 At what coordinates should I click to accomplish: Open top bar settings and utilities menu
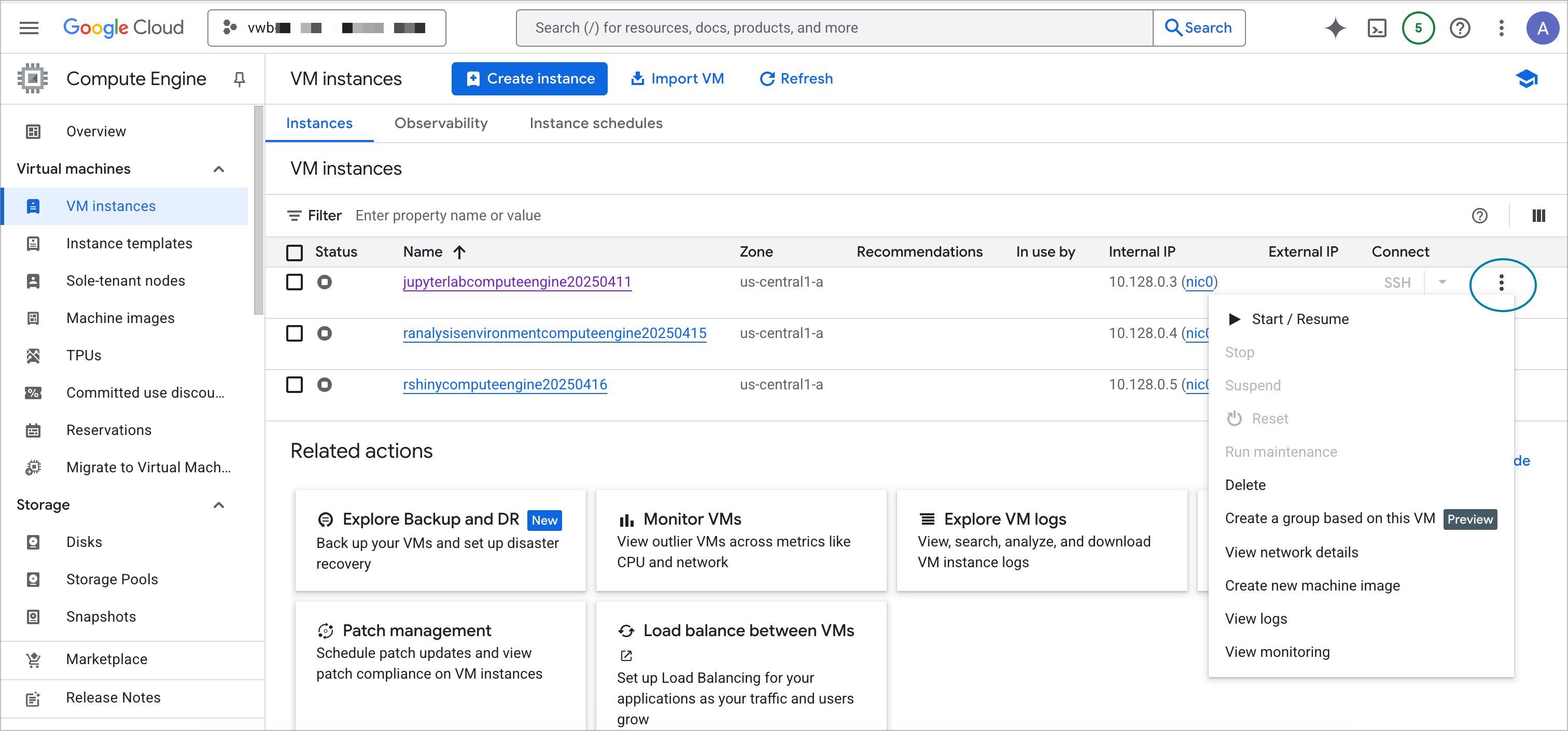click(1501, 27)
